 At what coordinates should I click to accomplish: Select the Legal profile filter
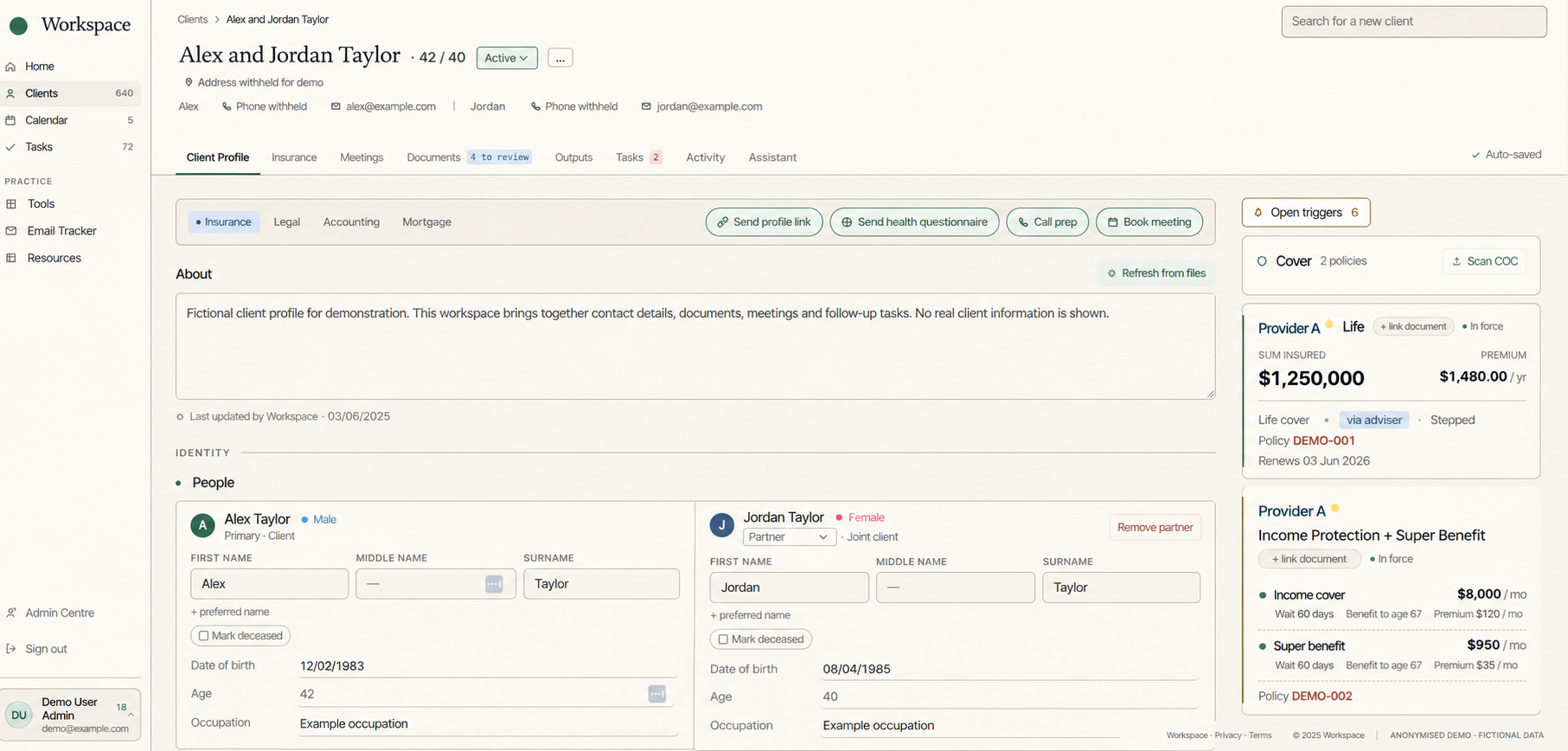[x=287, y=222]
